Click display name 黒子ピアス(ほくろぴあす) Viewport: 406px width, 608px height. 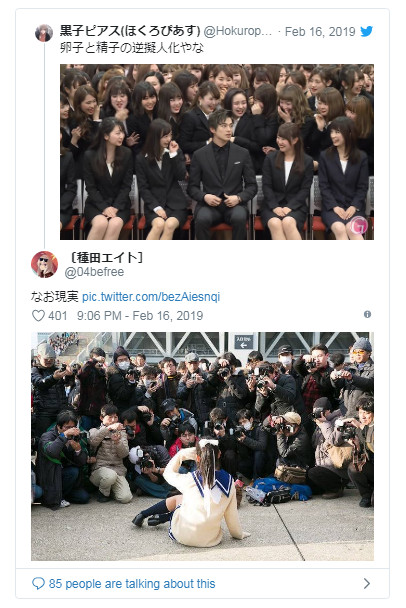coord(130,31)
